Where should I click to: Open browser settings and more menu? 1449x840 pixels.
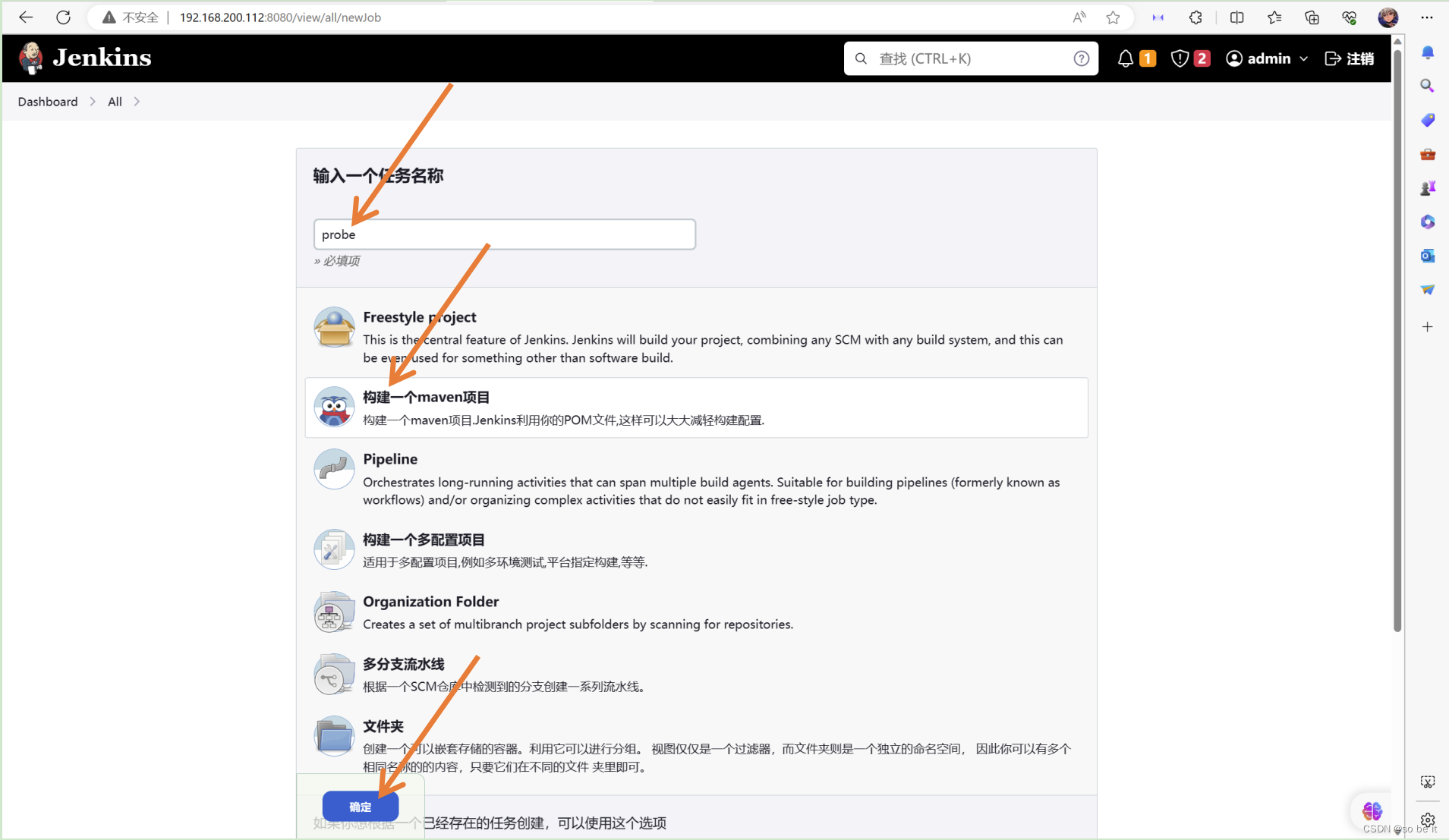[x=1427, y=17]
